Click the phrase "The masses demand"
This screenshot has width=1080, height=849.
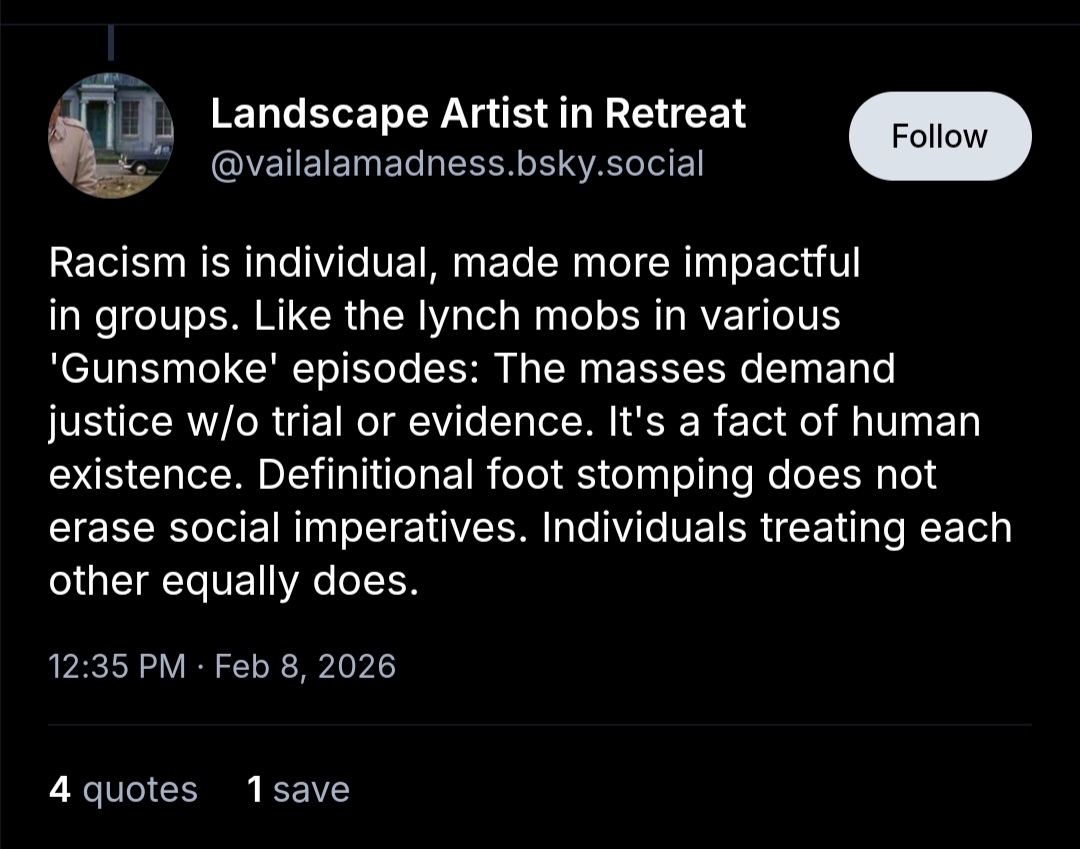point(694,369)
